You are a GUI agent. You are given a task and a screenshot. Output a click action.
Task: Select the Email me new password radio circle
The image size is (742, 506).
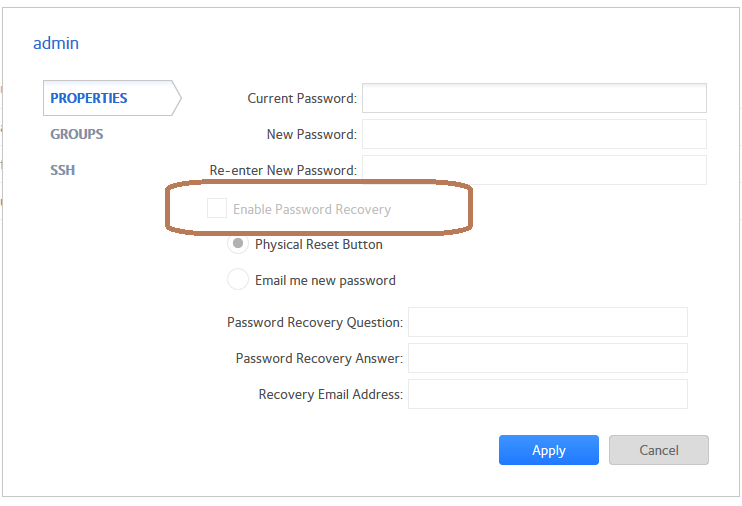point(238,280)
